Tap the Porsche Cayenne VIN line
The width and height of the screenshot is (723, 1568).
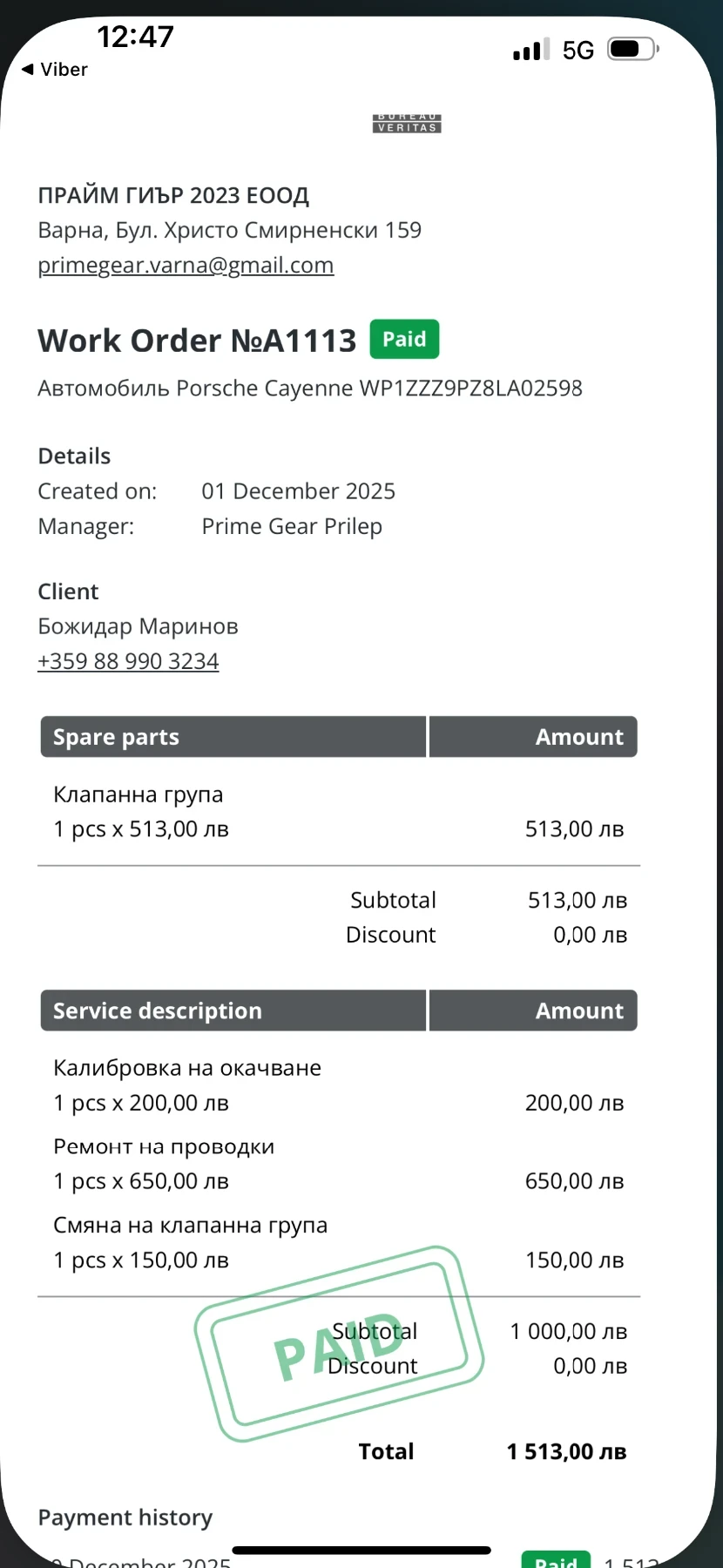point(309,389)
